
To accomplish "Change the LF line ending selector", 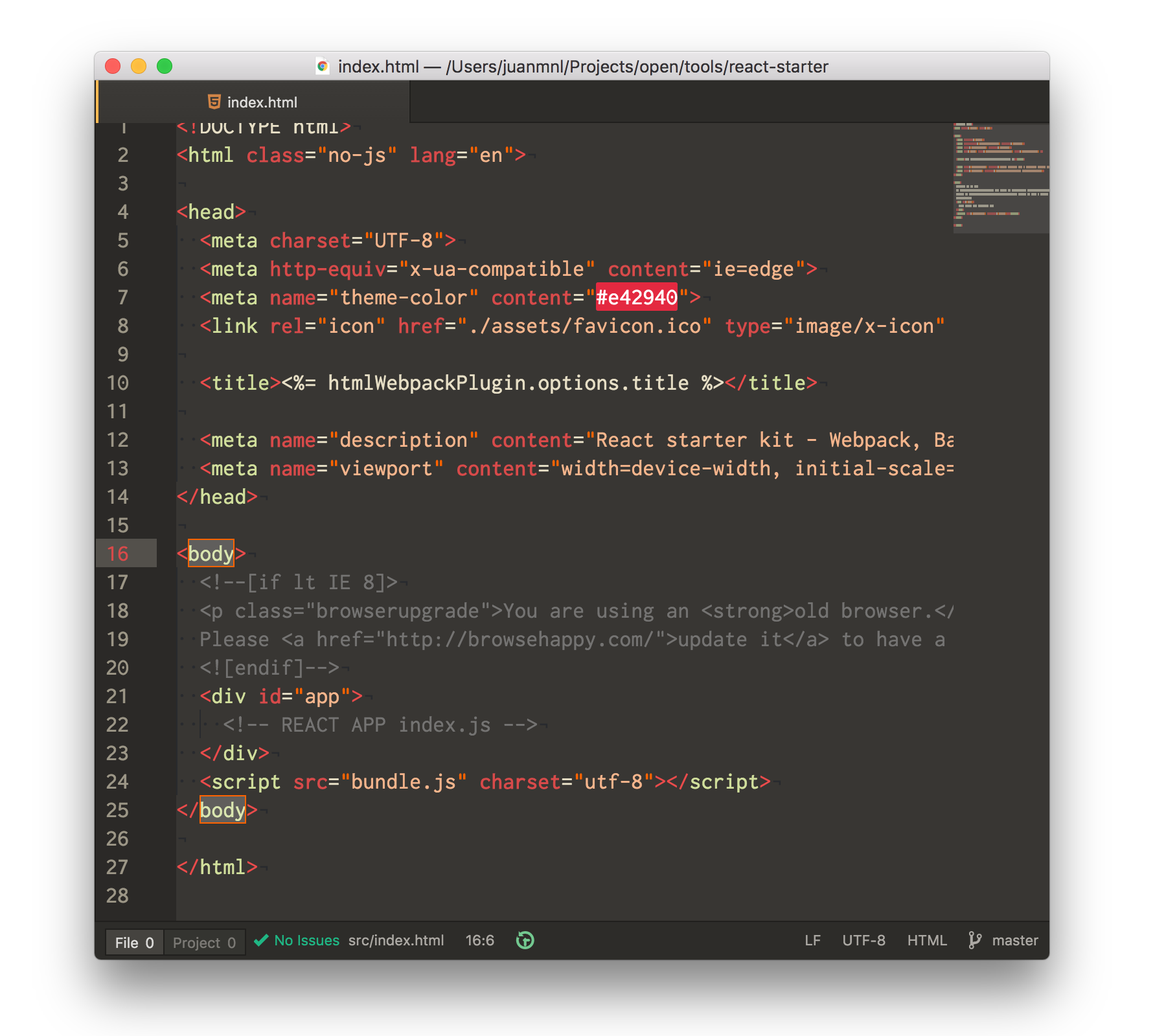I will [x=813, y=940].
